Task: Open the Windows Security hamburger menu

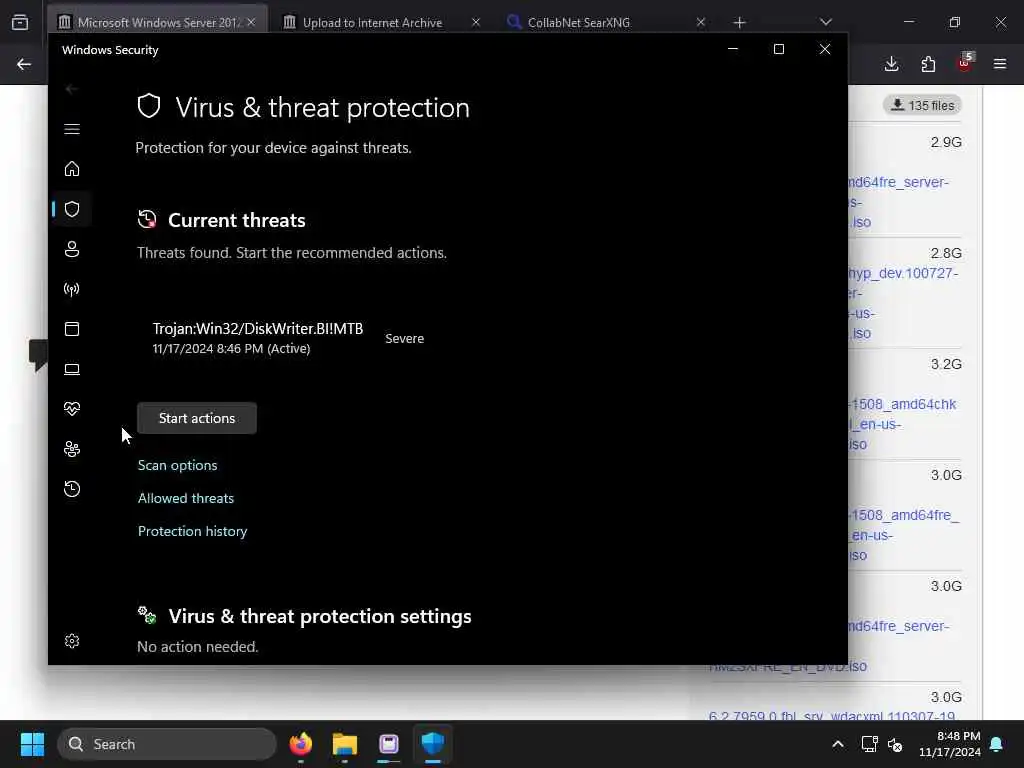Action: pos(72,129)
